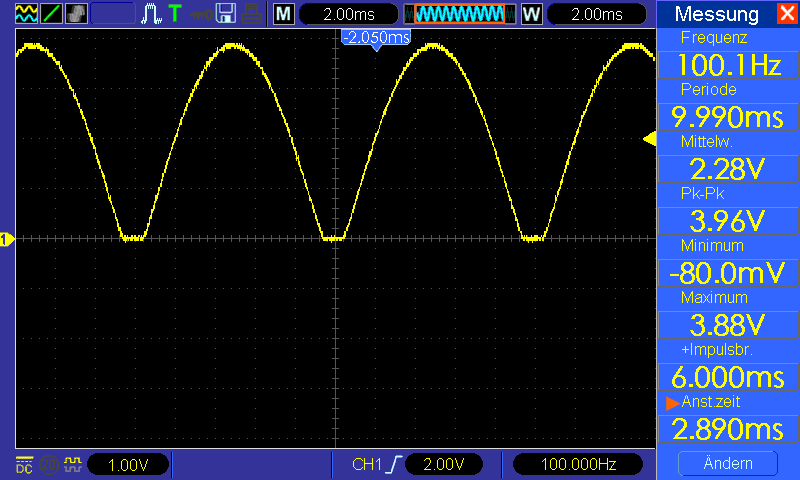
Task: Click the DC coupling icon
Action: pos(24,464)
